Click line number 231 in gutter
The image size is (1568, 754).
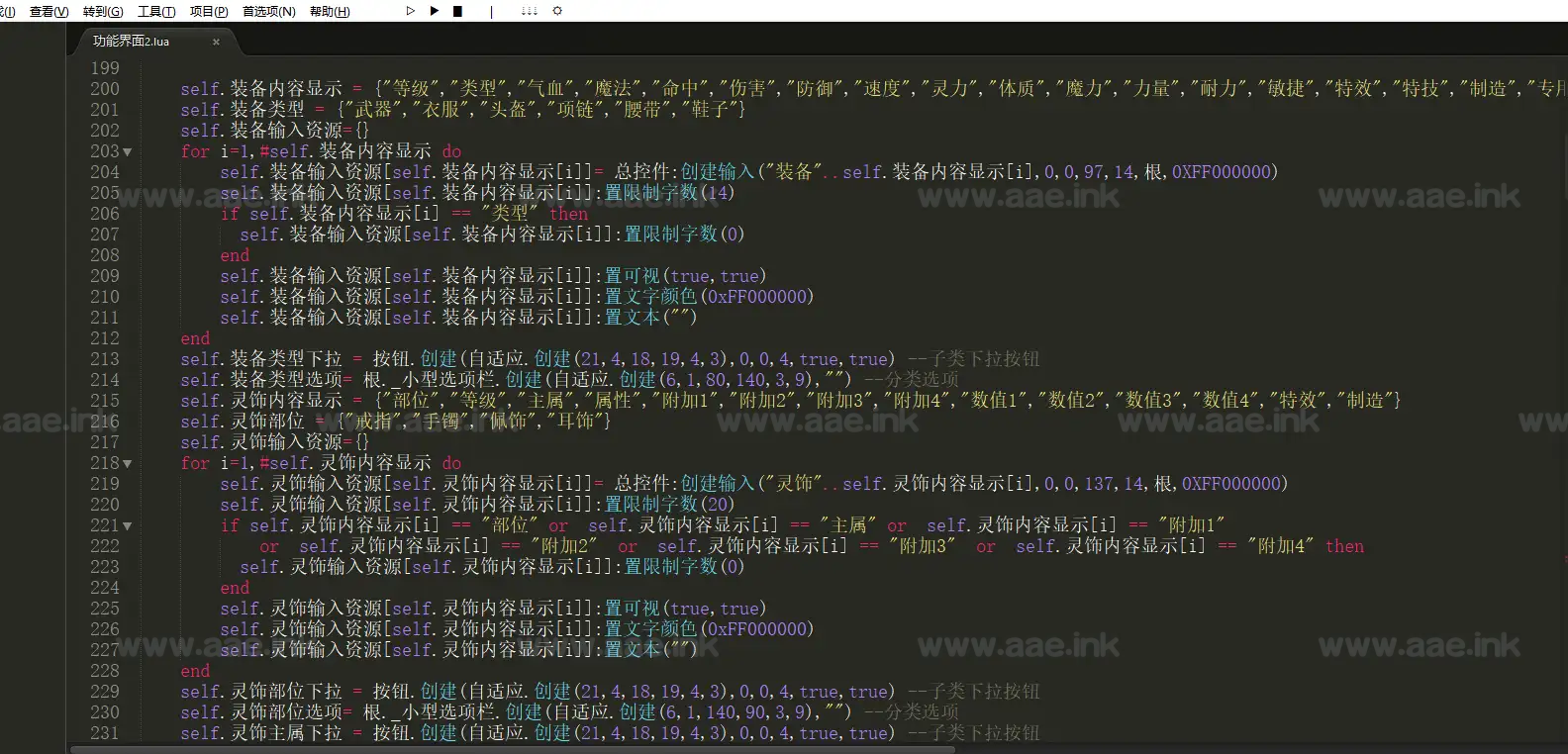105,733
